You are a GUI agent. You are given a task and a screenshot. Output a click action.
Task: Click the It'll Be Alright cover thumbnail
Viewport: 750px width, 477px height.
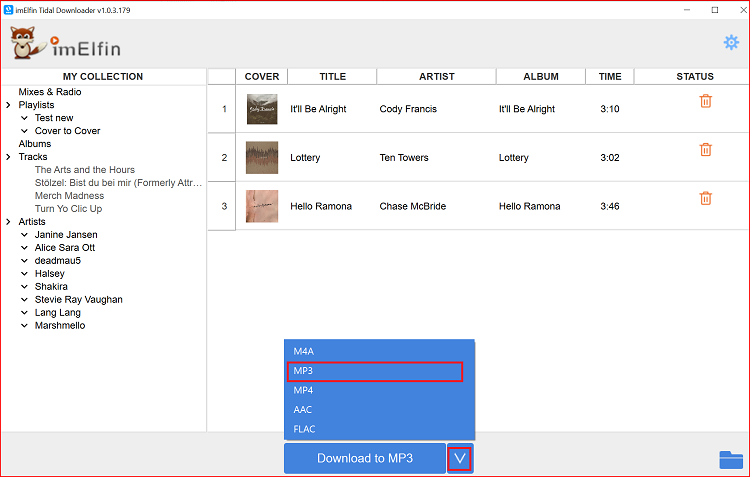click(x=262, y=109)
